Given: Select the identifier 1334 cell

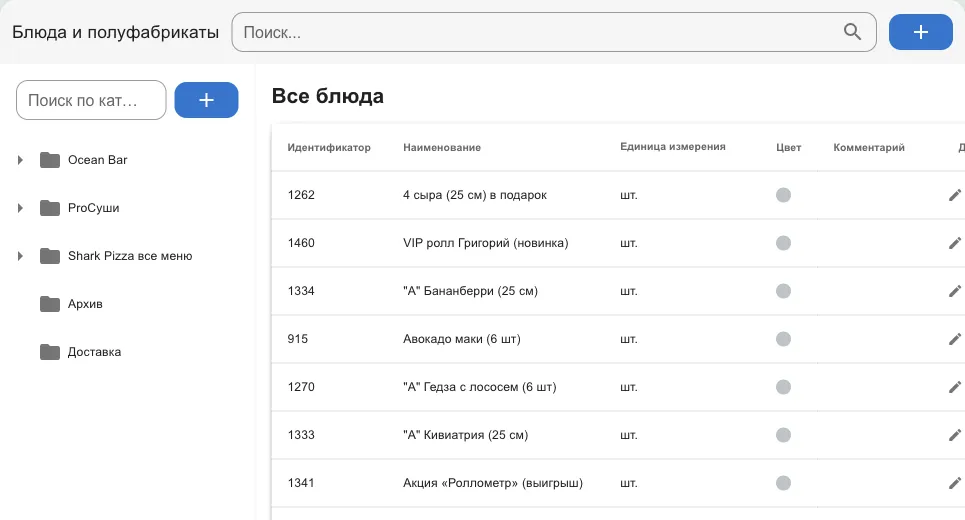Looking at the screenshot, I should (301, 291).
